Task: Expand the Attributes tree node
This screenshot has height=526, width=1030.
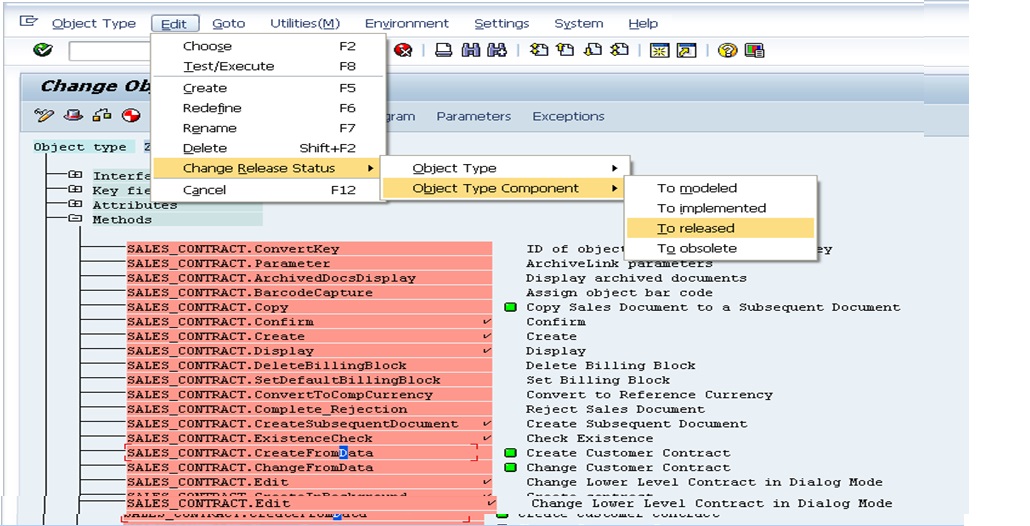Action: click(76, 204)
